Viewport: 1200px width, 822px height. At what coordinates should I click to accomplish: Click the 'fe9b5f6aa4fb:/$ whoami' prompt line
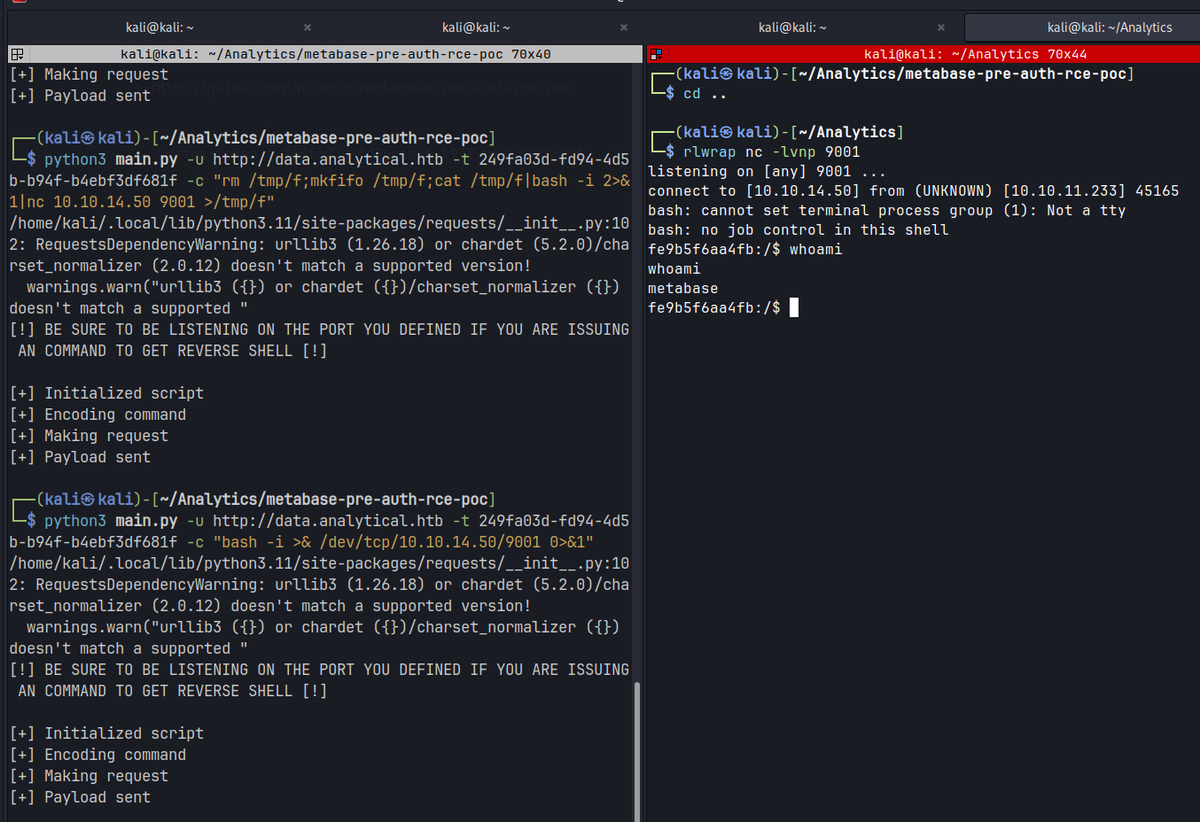[x=745, y=249]
